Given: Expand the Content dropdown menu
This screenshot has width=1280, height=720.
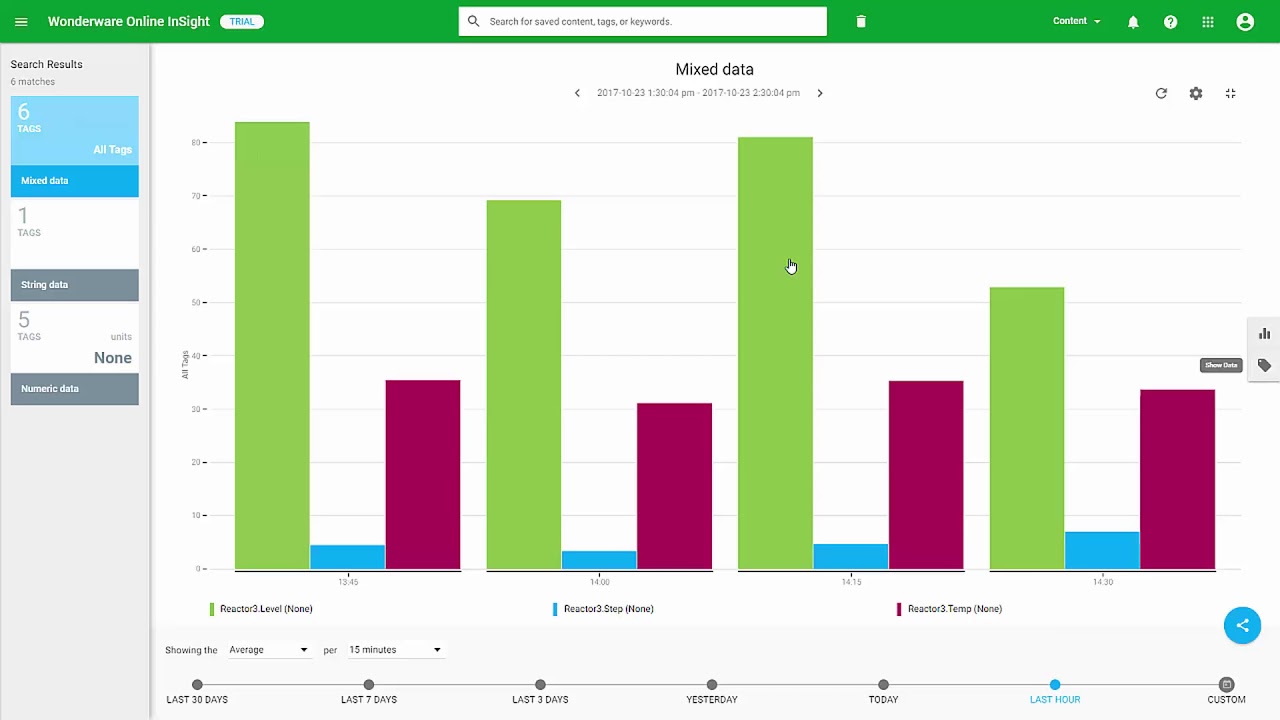Looking at the screenshot, I should [x=1076, y=21].
